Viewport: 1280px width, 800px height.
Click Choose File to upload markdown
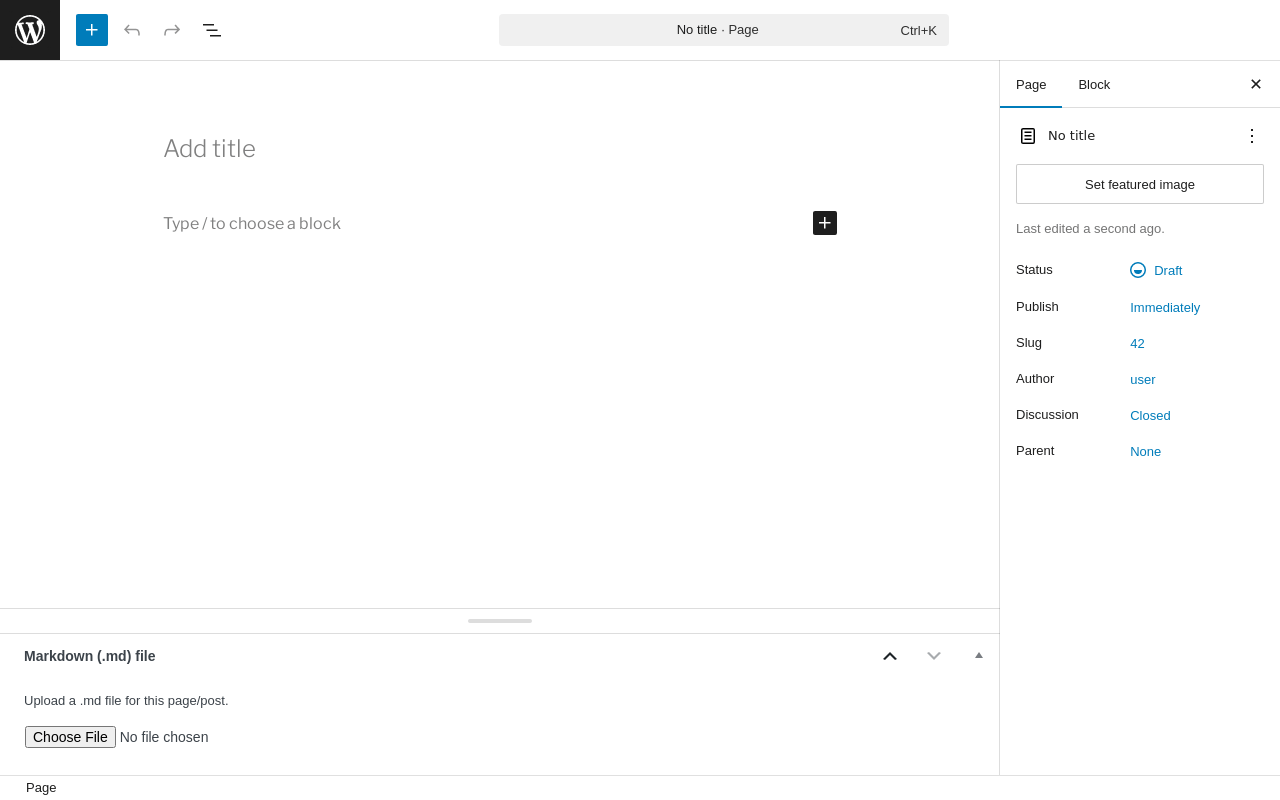coord(70,737)
